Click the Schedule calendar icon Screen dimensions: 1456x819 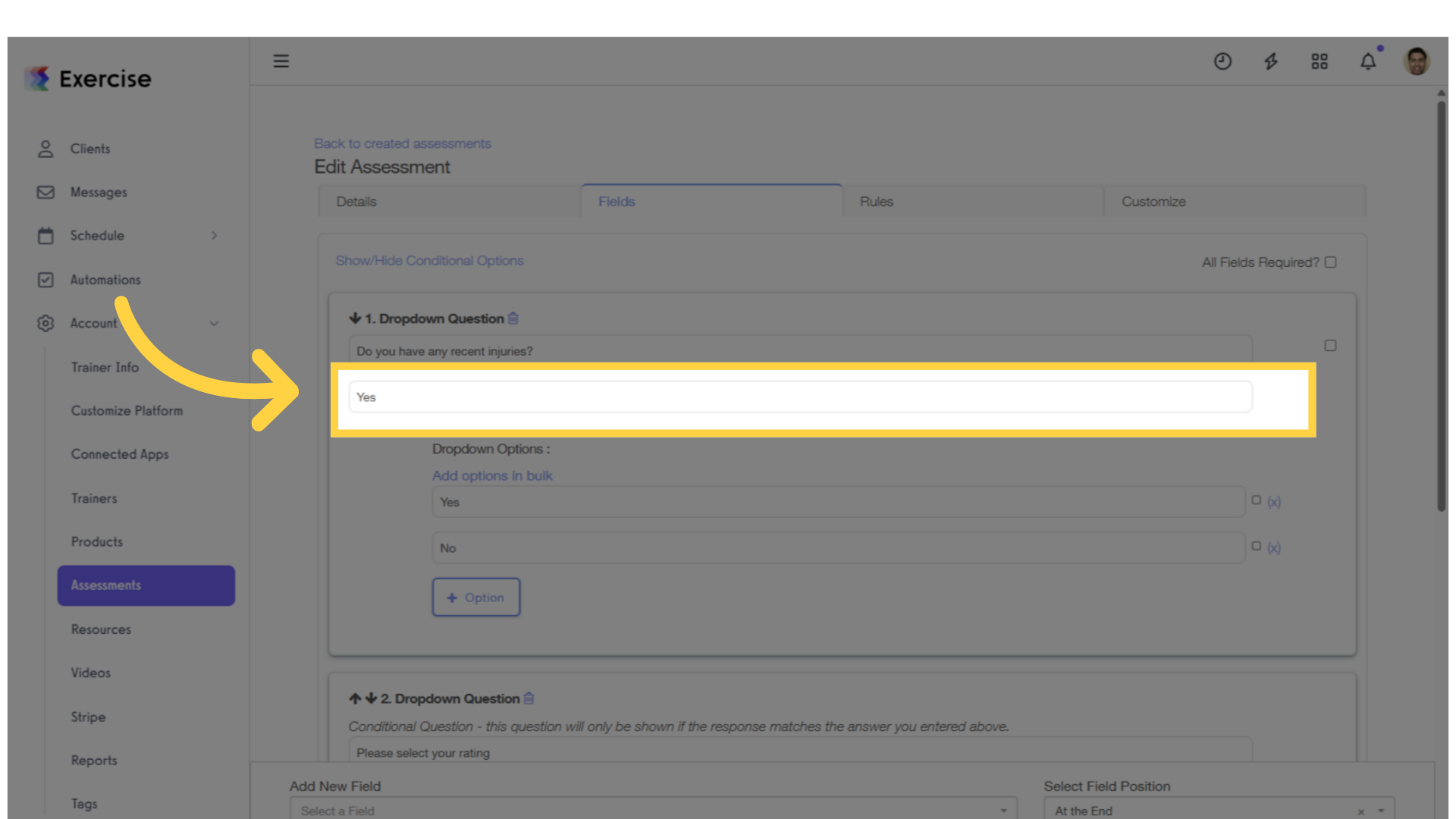45,236
